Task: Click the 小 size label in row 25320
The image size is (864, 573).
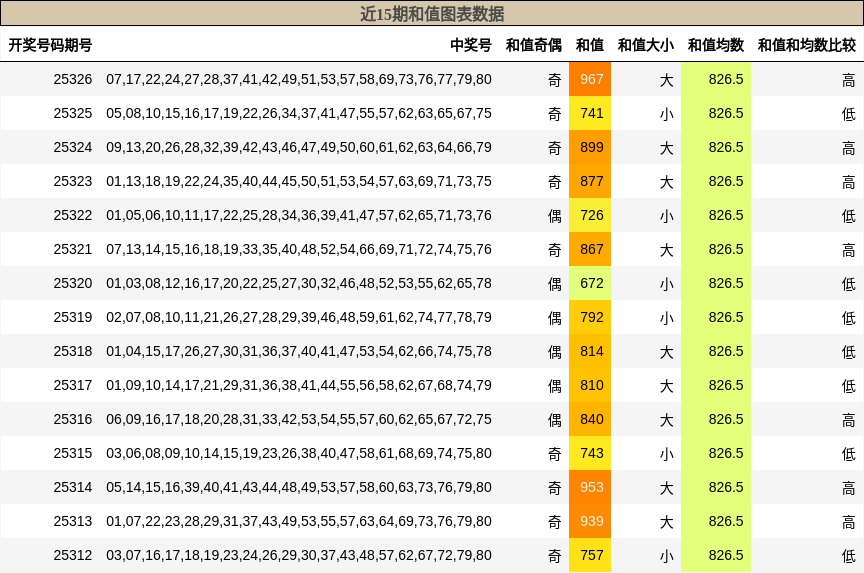Action: click(666, 284)
